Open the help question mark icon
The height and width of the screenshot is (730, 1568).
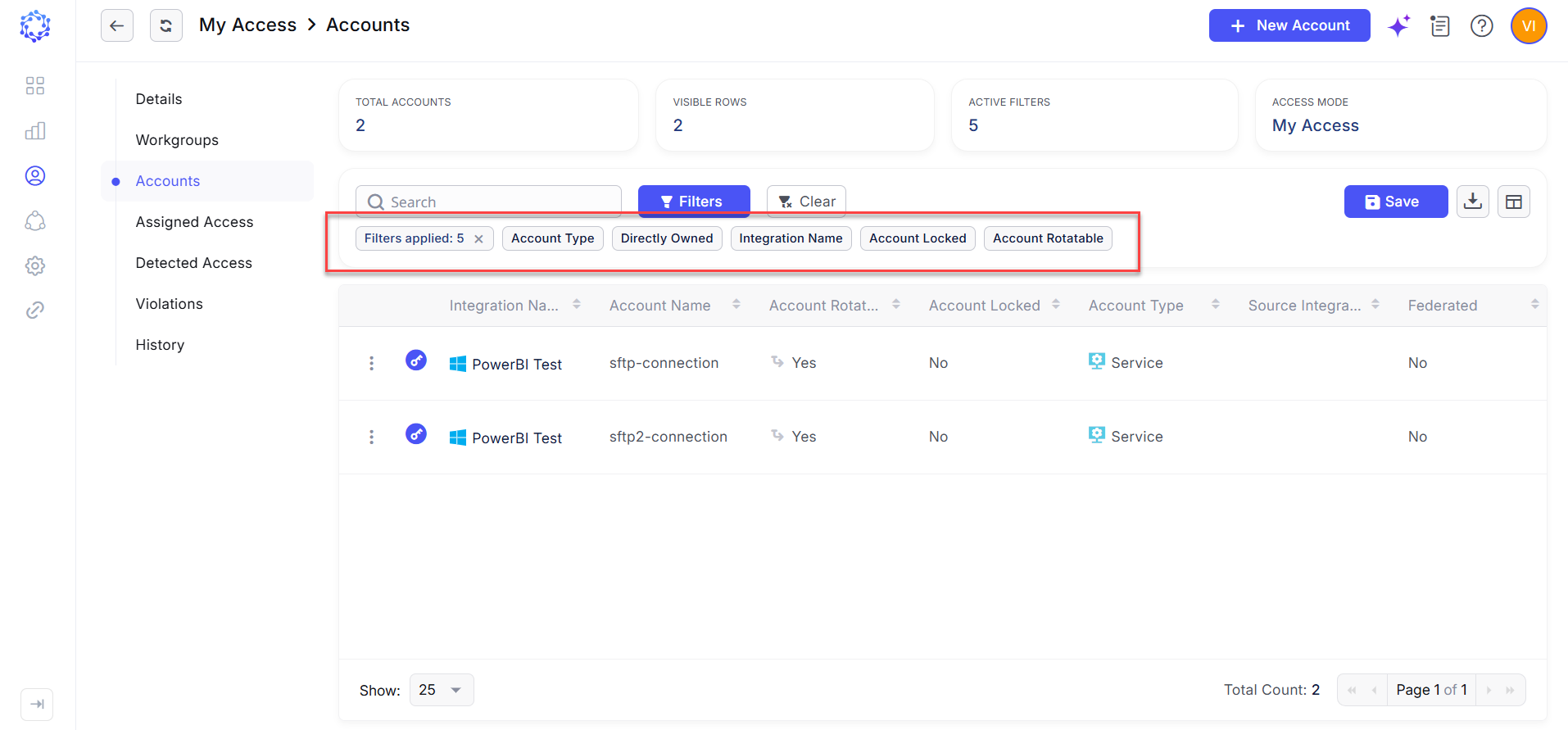(1482, 26)
